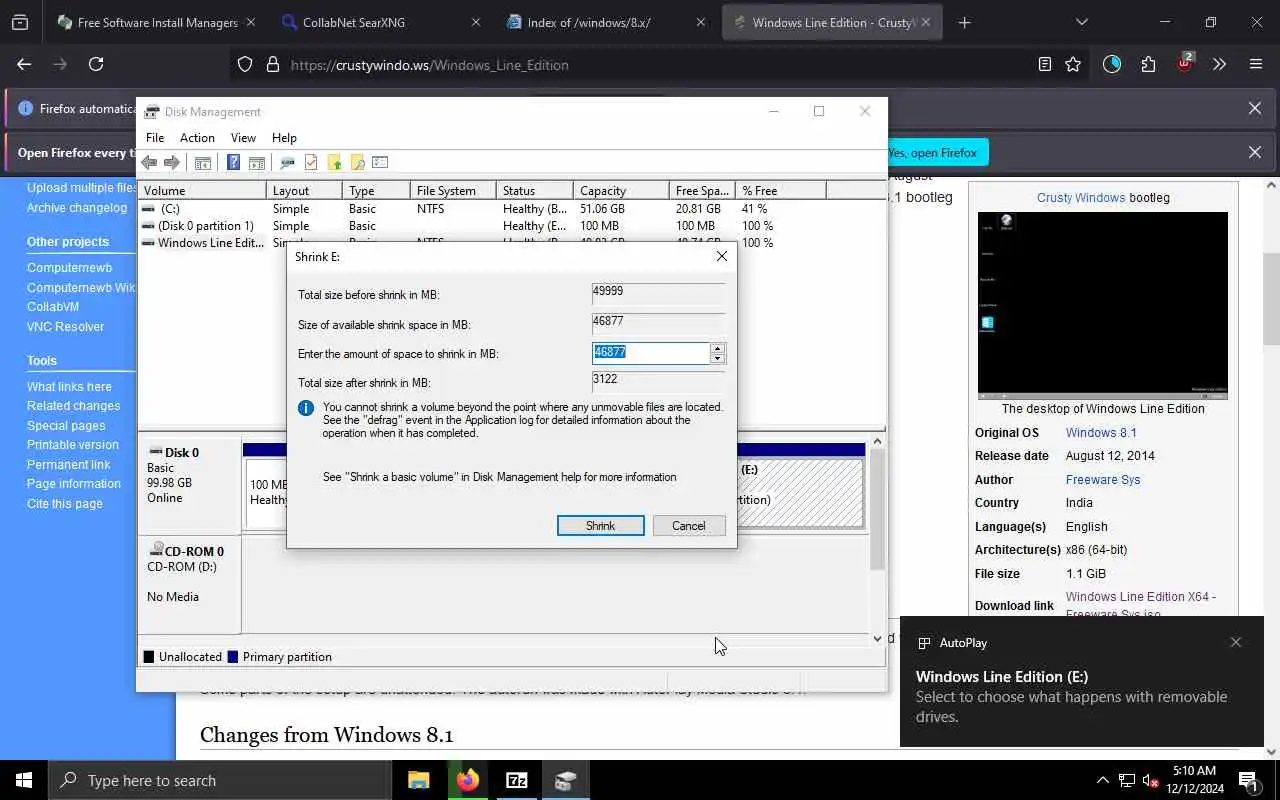Reload the page with Firefox refresh icon
This screenshot has width=1280, height=800.
(x=96, y=64)
